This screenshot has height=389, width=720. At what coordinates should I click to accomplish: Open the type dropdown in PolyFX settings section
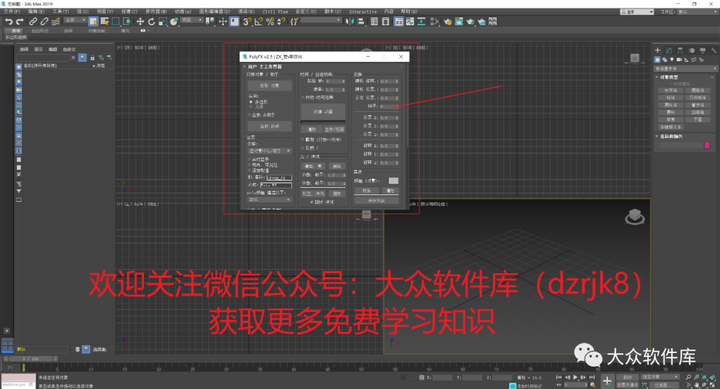click(270, 151)
